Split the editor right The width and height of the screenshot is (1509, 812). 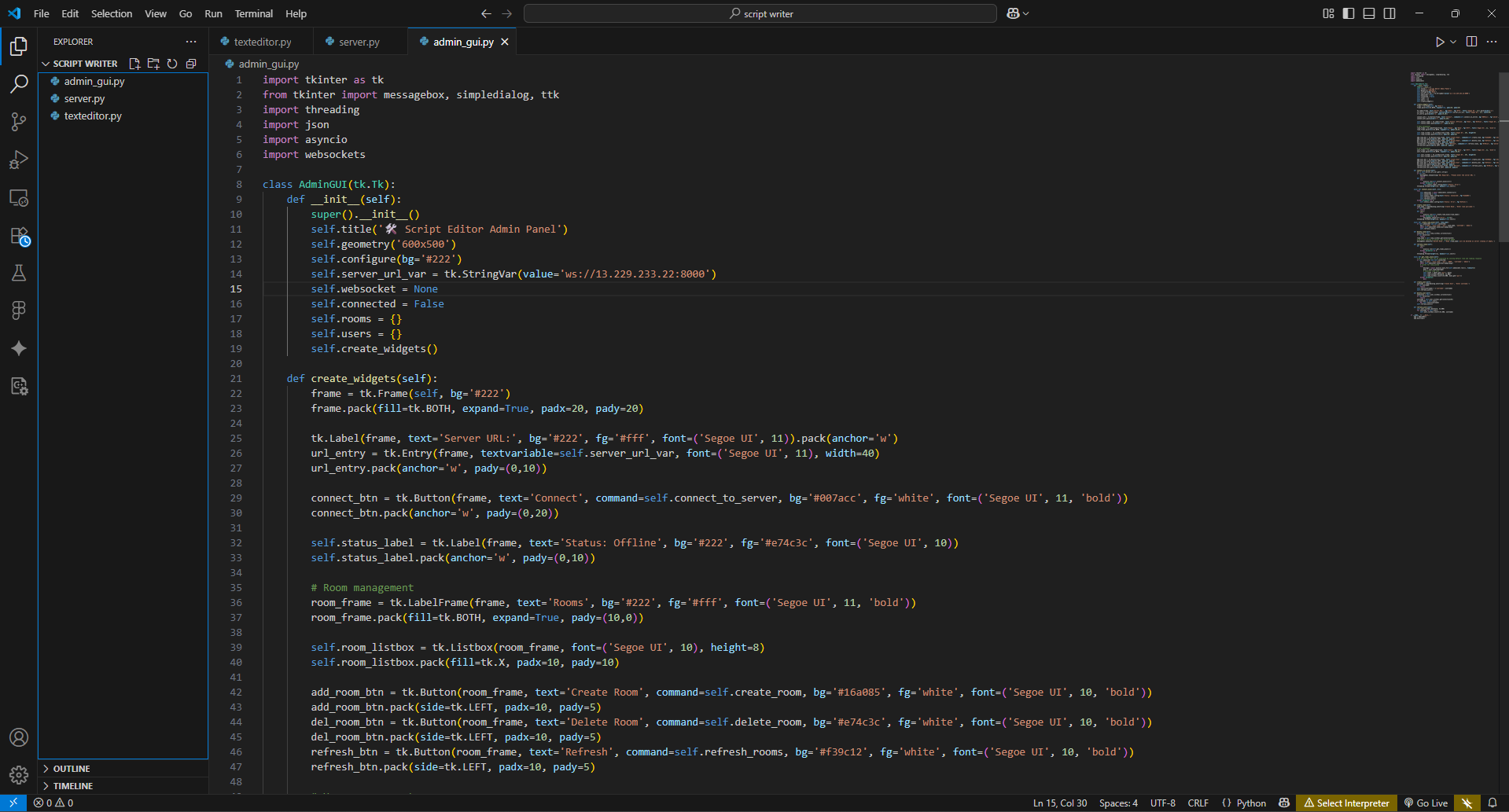(1471, 42)
